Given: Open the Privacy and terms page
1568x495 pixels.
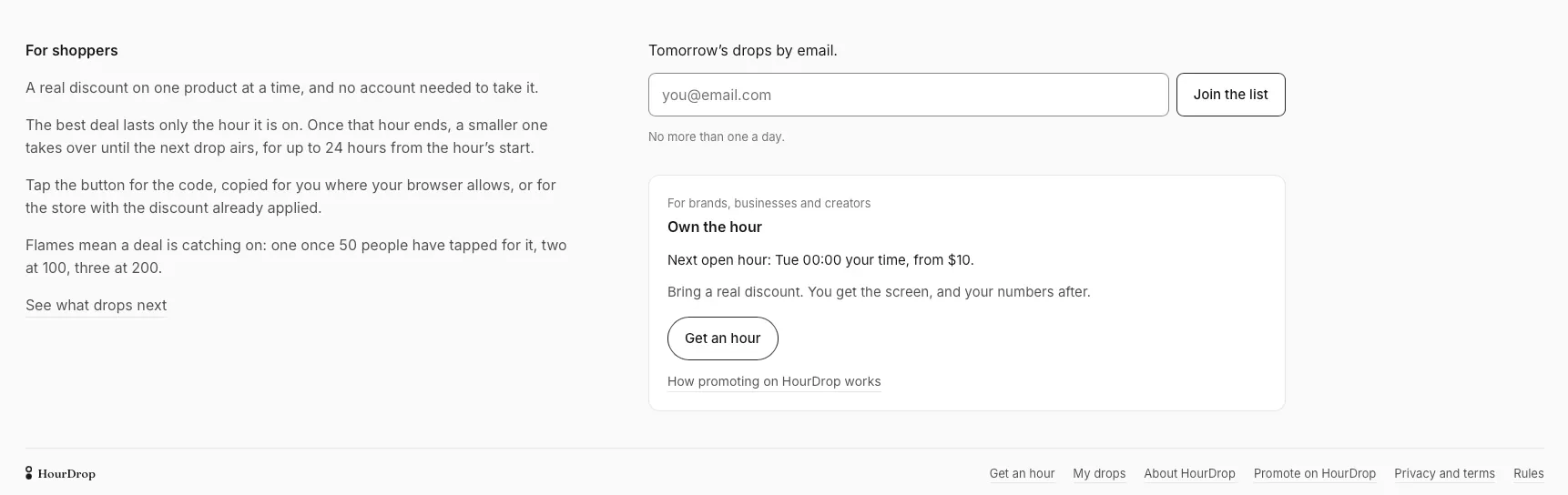Looking at the screenshot, I should pos(1444,474).
